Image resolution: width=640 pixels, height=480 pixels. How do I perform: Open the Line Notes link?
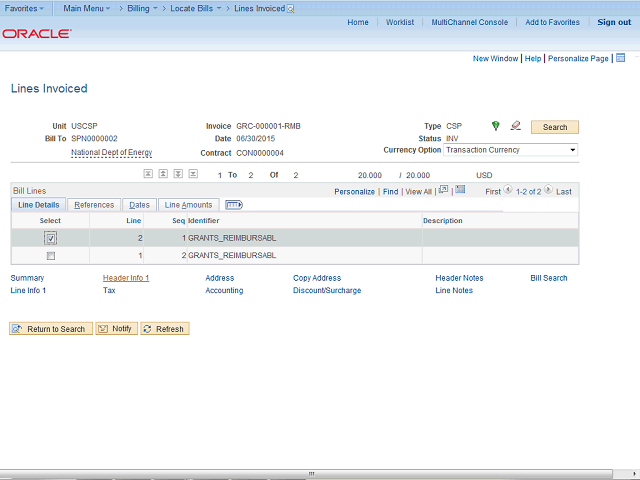[454, 290]
